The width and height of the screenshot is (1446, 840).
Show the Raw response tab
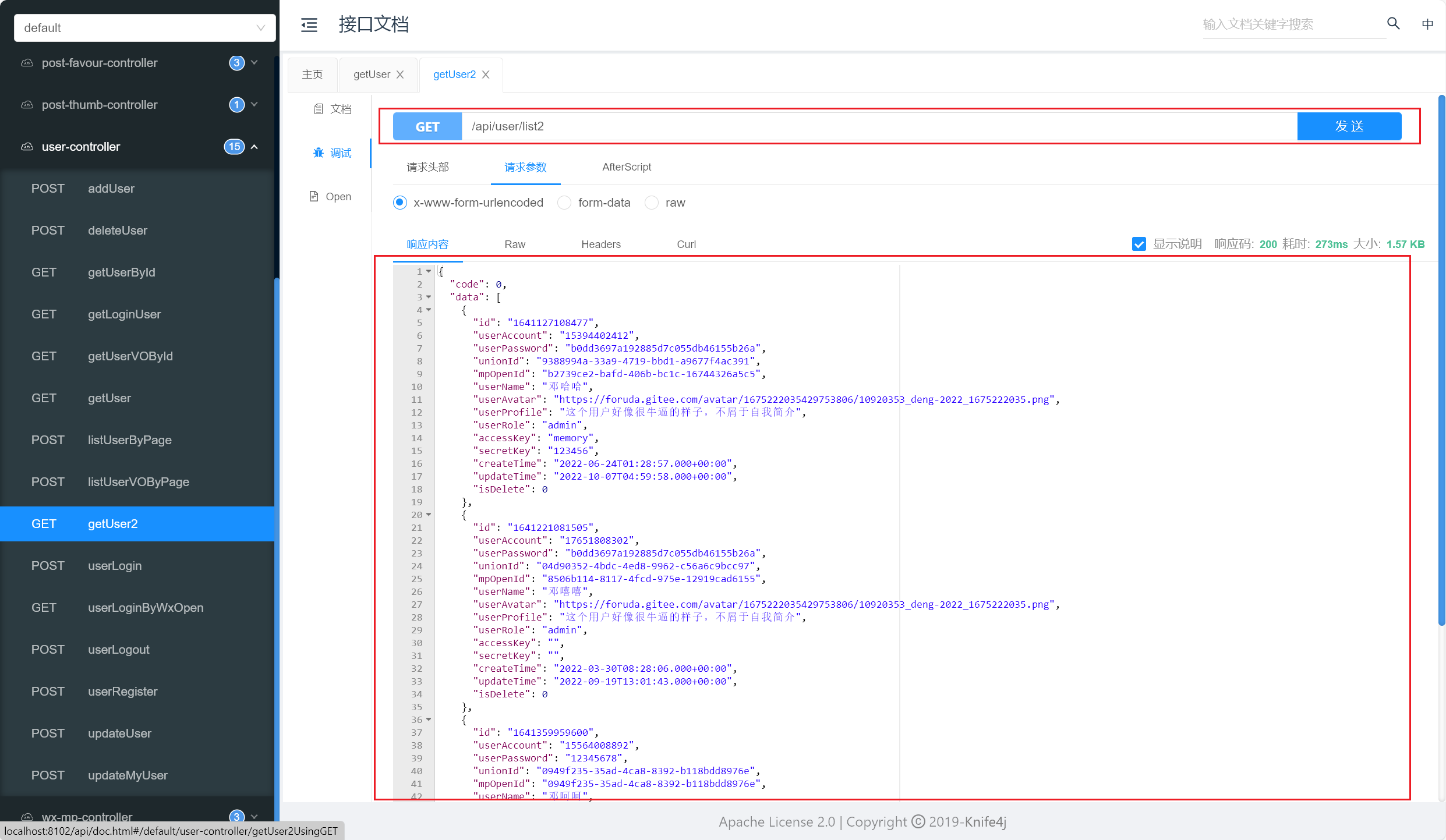pyautogui.click(x=515, y=244)
